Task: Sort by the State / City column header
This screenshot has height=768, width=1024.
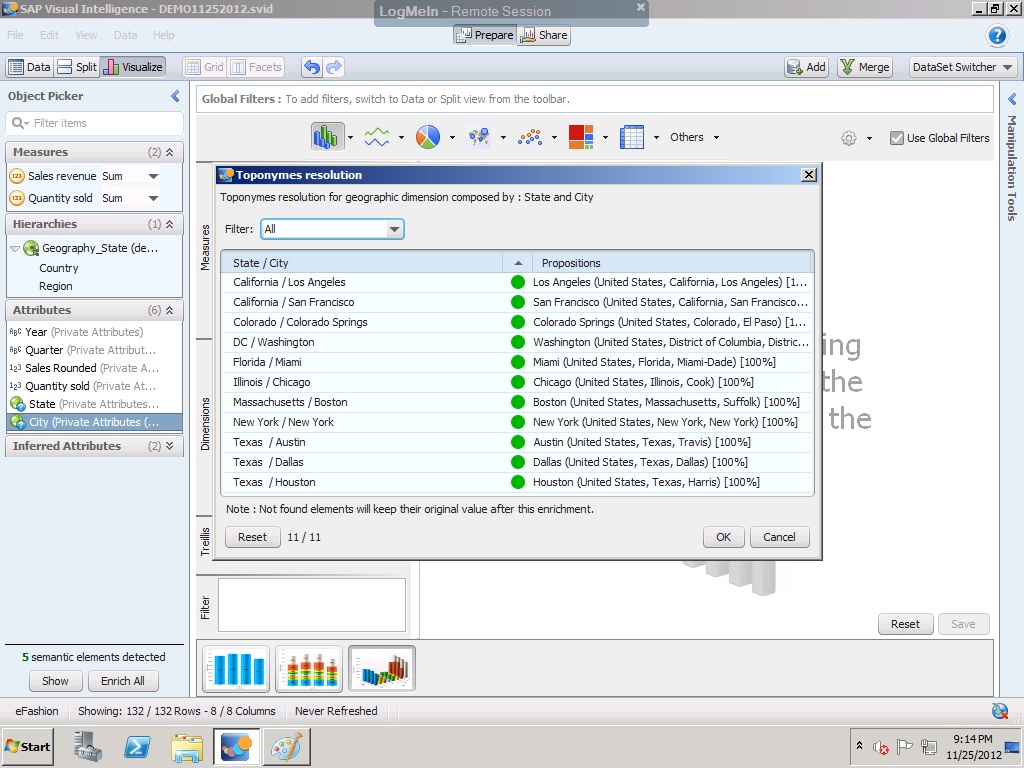Action: click(361, 263)
